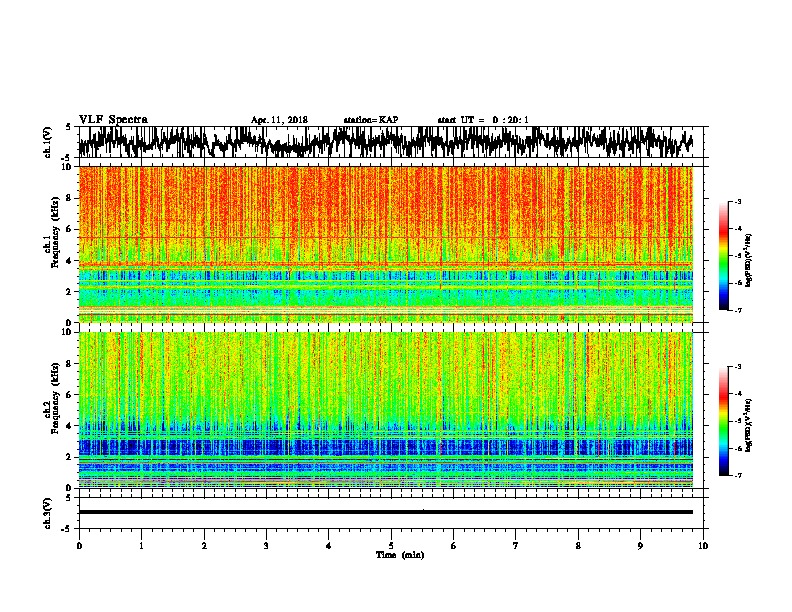792x612 pixels.
Task: Click the "6" kHz tick on ch.1 frequency axis
Action: click(x=70, y=229)
